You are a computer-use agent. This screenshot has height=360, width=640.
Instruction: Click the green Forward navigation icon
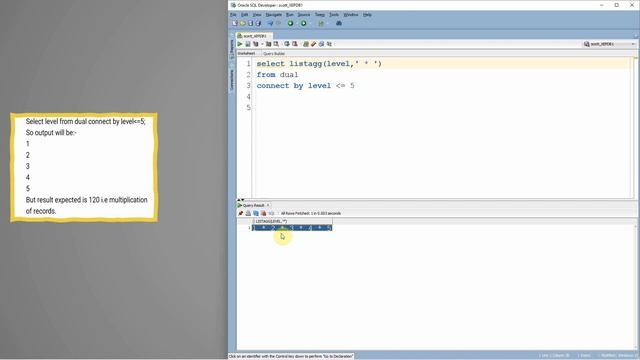pyautogui.click(x=304, y=23)
